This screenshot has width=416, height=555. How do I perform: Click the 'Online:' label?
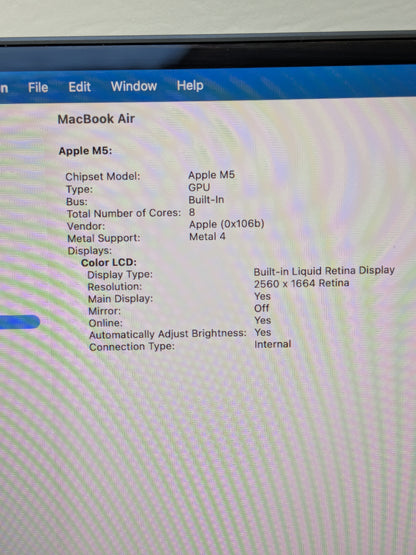[106, 323]
